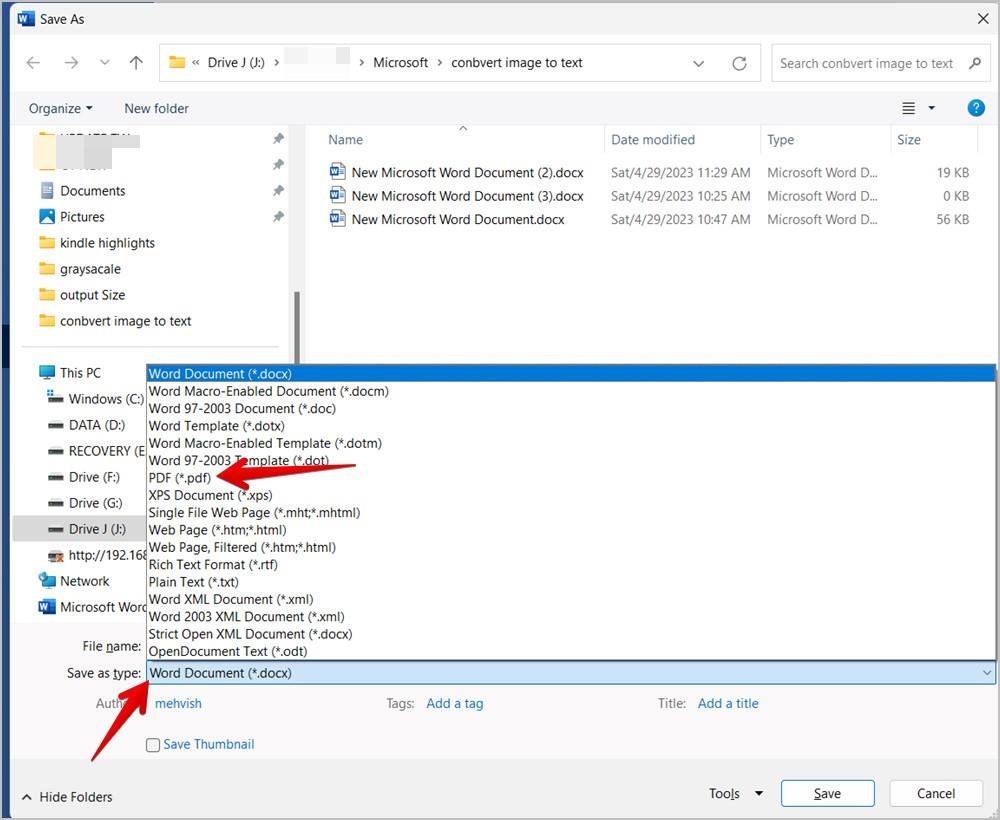Click the search magnifier icon

click(974, 63)
